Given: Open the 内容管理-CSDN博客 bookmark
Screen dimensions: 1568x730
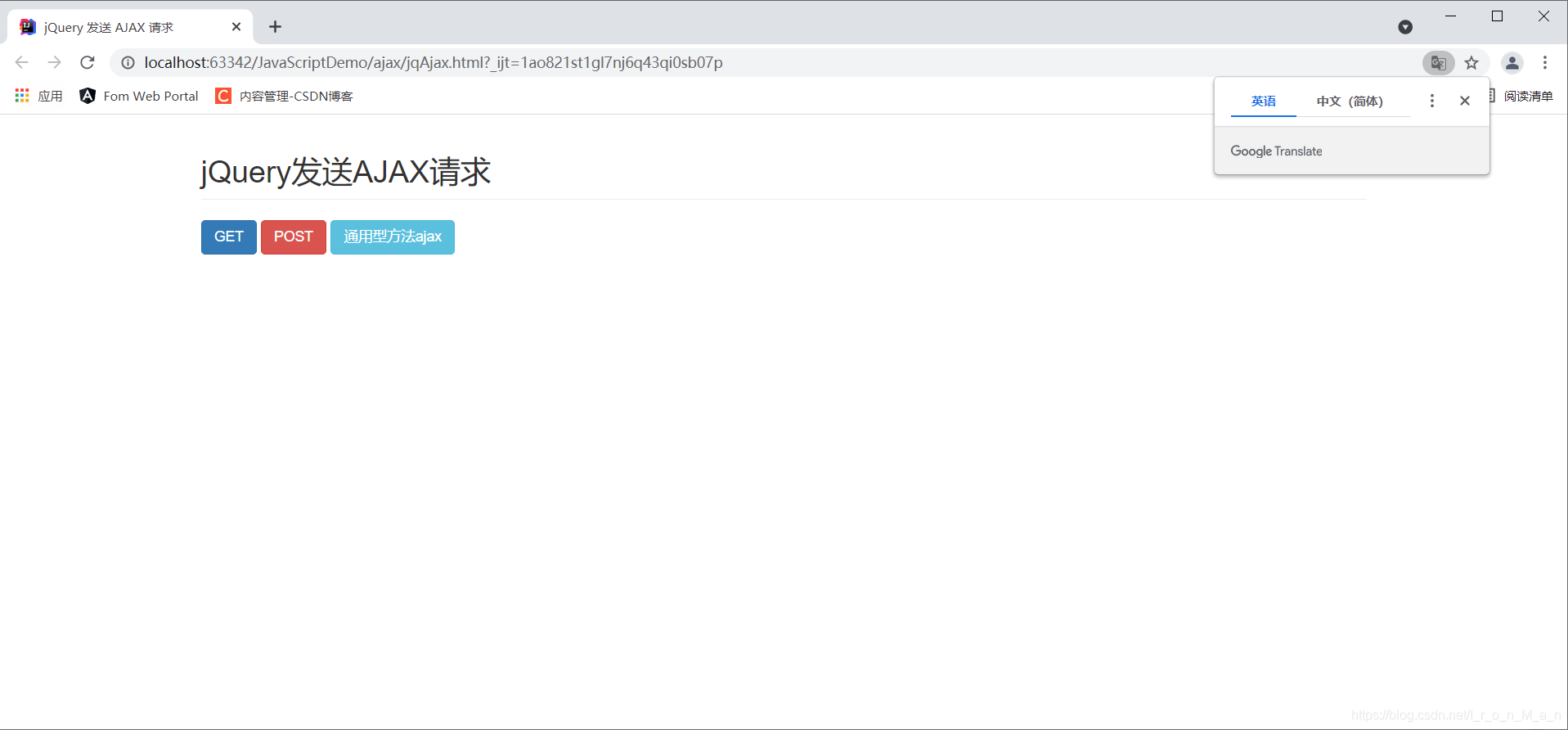Looking at the screenshot, I should [284, 96].
